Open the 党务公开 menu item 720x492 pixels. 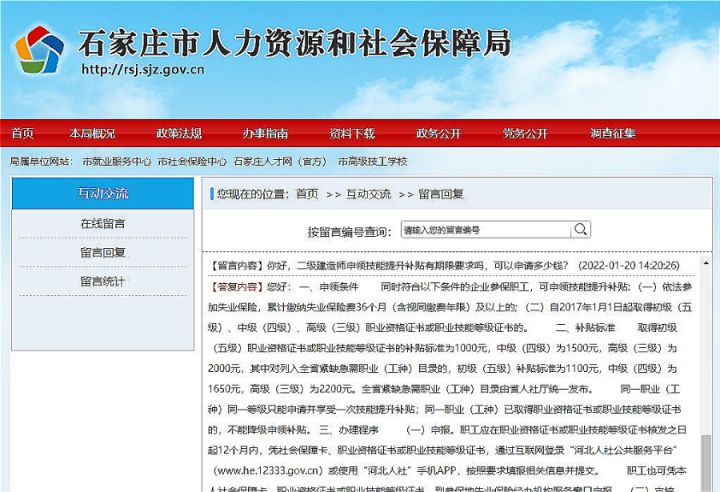[525, 133]
